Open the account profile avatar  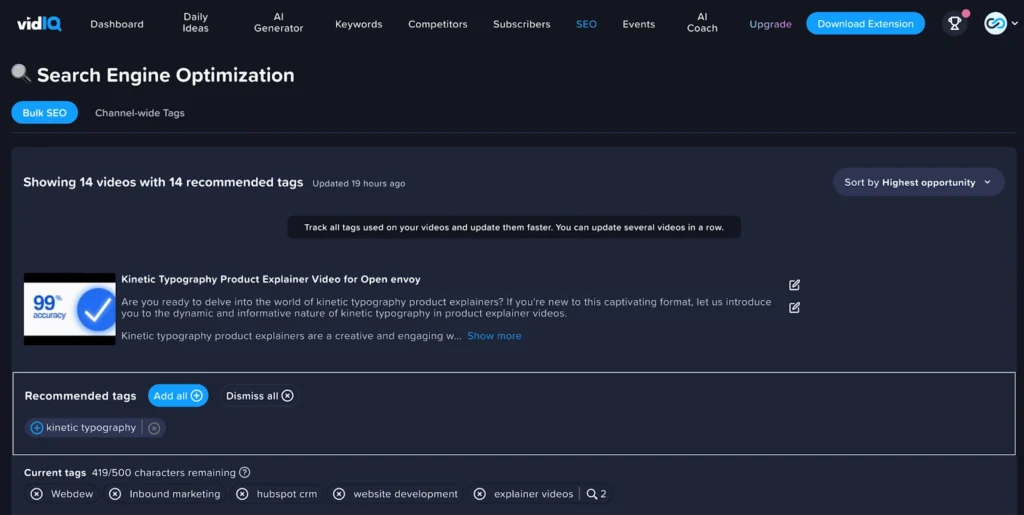coord(995,24)
